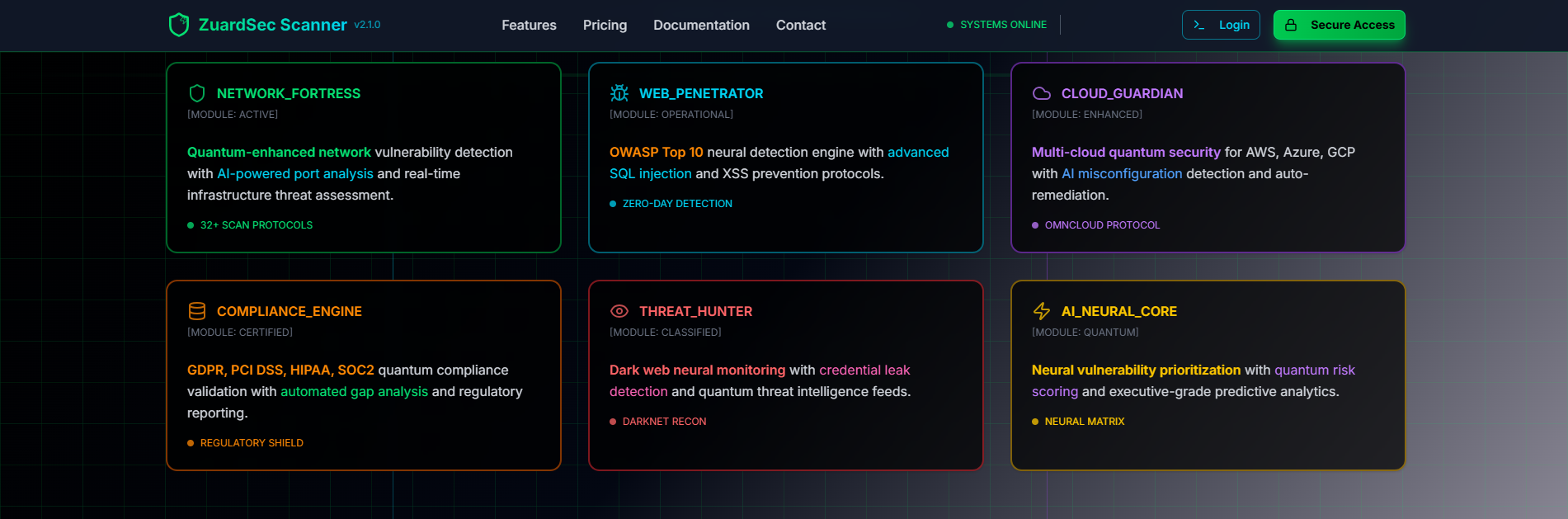
Task: Click the terminal prompt icon in Login
Action: coord(1199,25)
